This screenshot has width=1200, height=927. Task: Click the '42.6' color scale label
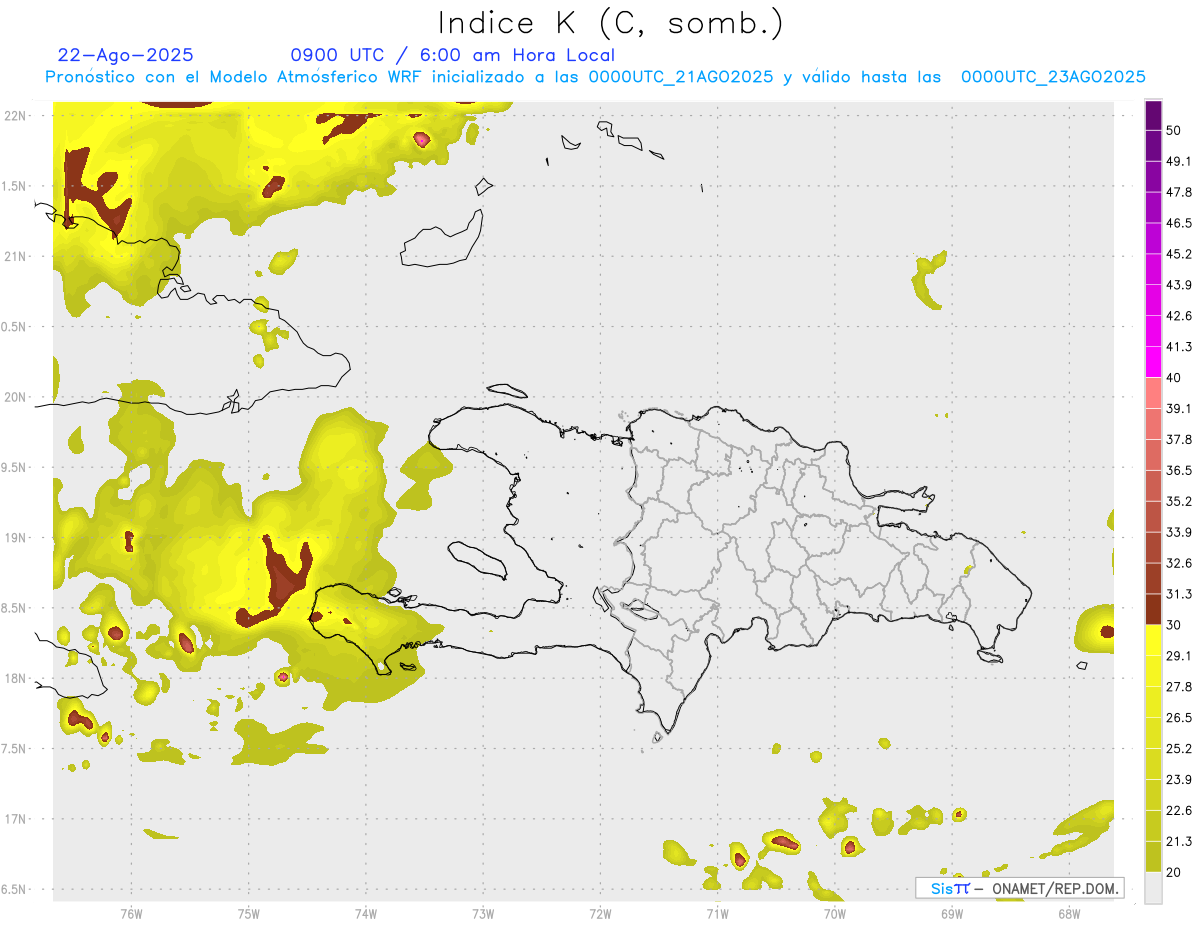[x=1179, y=316]
